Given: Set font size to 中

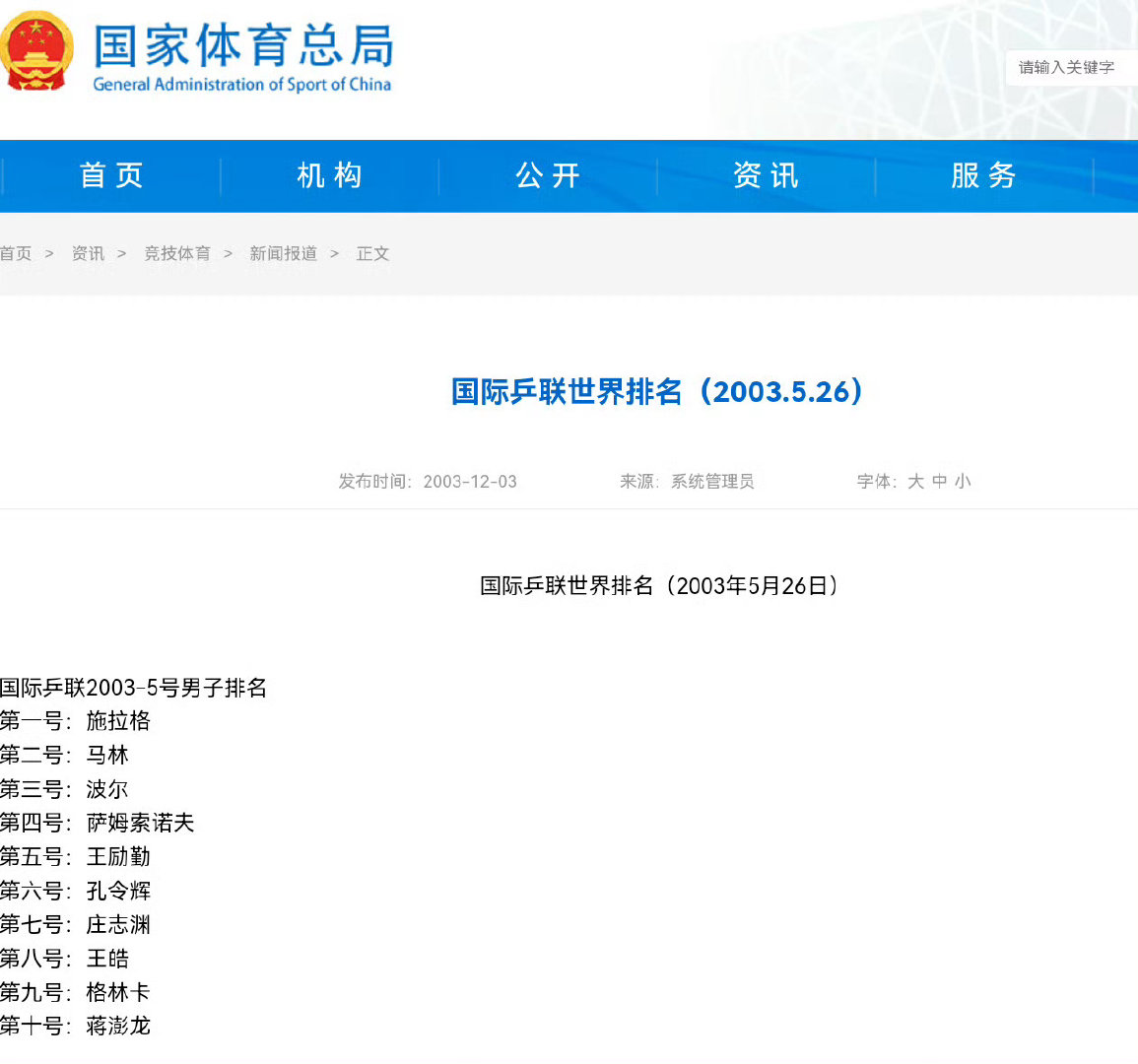Looking at the screenshot, I should click(x=939, y=481).
